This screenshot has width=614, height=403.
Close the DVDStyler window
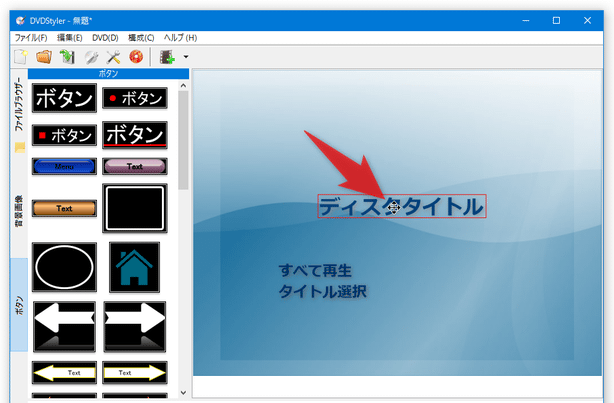coord(587,20)
